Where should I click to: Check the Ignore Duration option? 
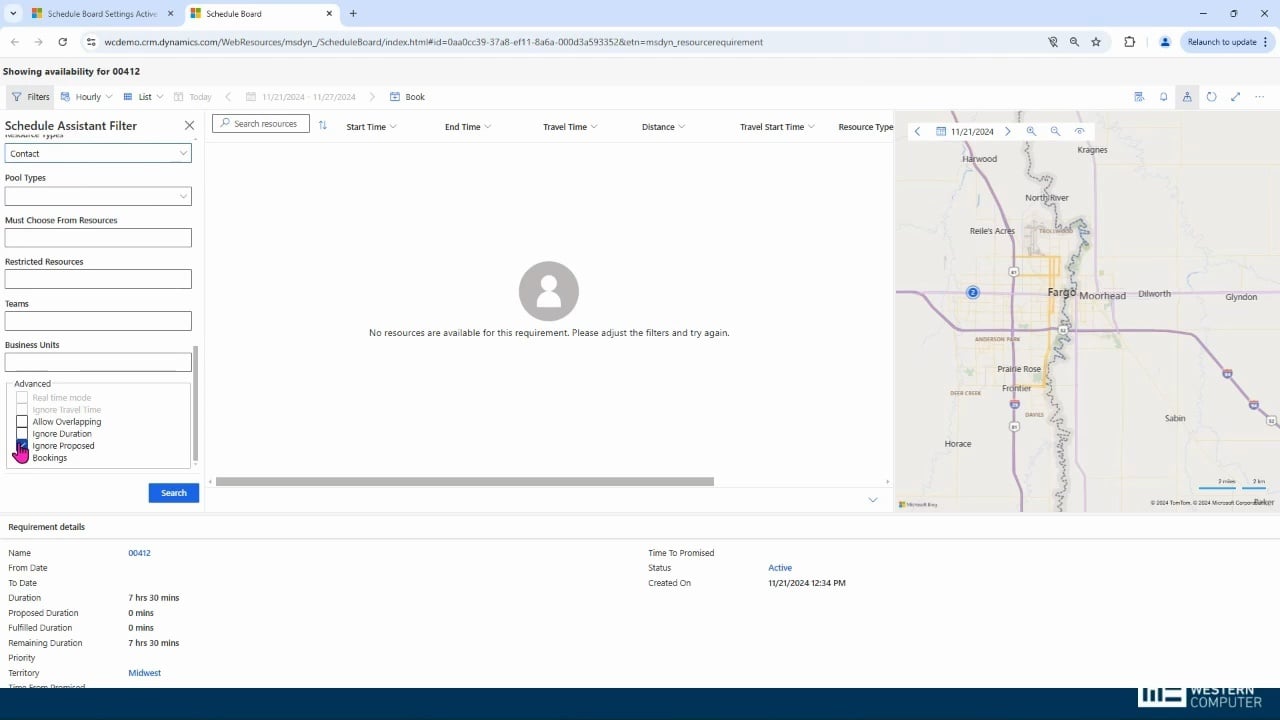(22, 433)
